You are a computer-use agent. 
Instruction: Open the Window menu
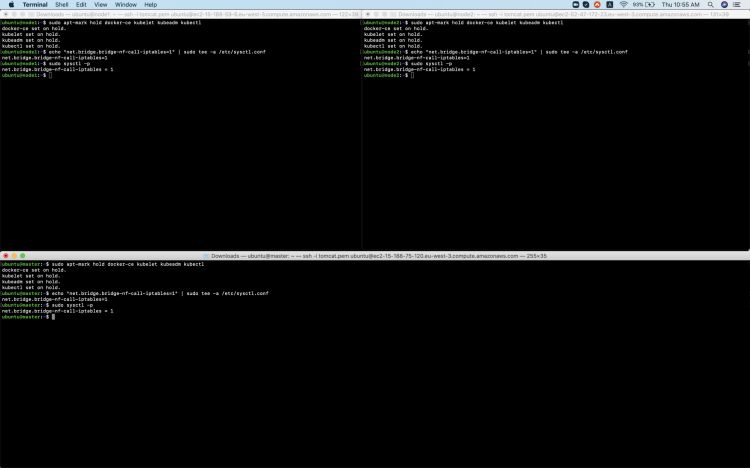pyautogui.click(x=126, y=4)
